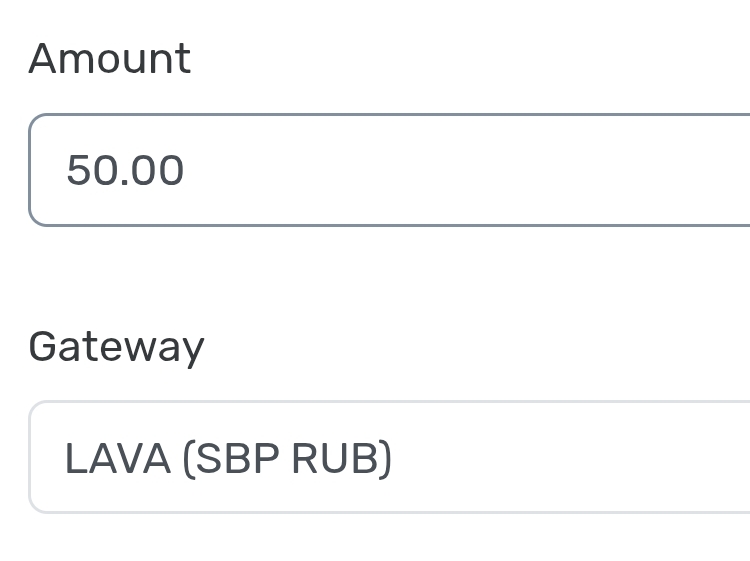The image size is (750, 561).
Task: Select the field below the Amount label
Action: tap(390, 170)
